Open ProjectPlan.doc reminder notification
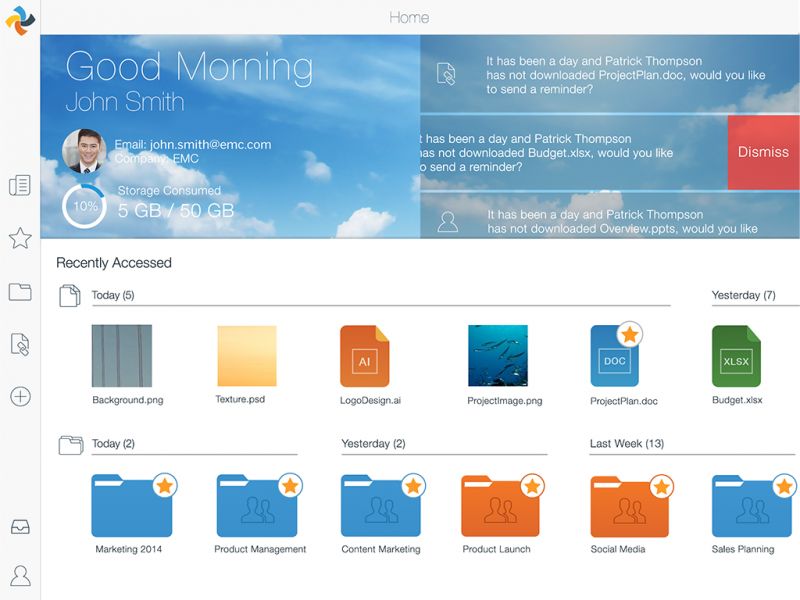Screen dimensions: 800x600 [610, 74]
